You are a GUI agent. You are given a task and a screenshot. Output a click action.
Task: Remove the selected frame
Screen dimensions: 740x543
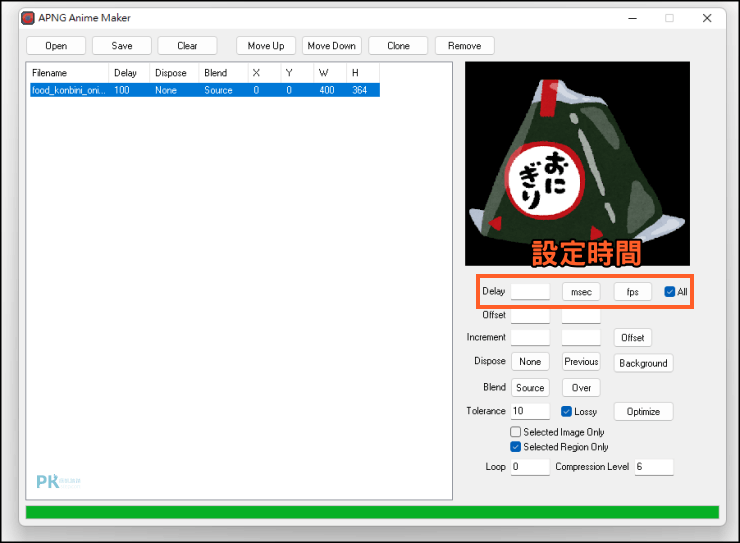[x=464, y=46]
